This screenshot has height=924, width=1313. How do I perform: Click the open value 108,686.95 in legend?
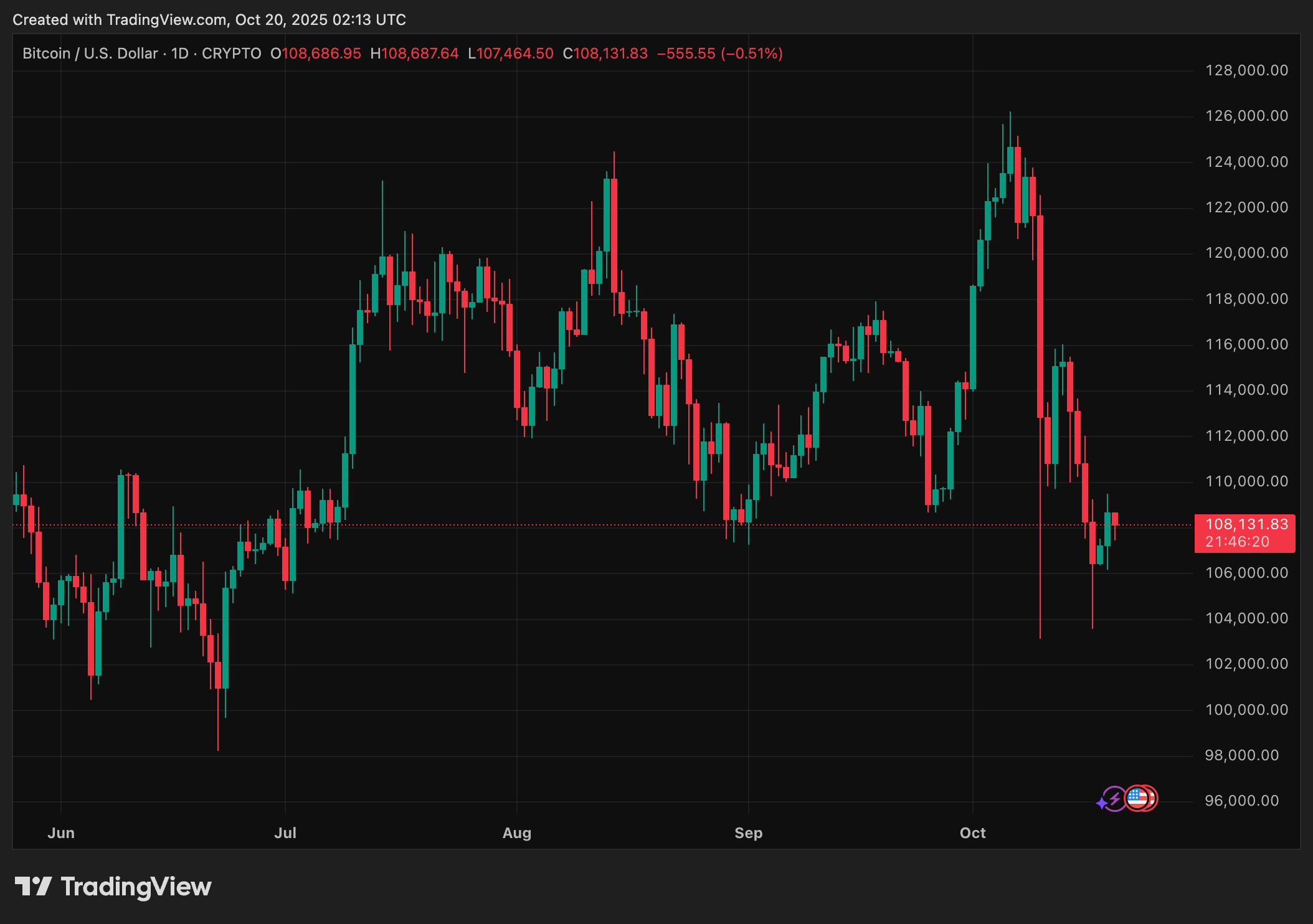321,54
